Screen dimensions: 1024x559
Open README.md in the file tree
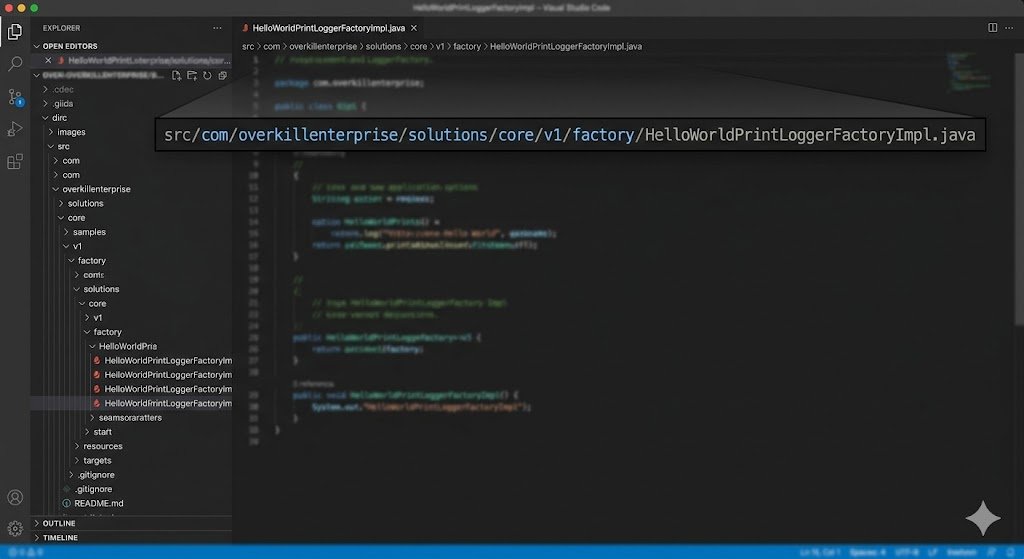98,503
